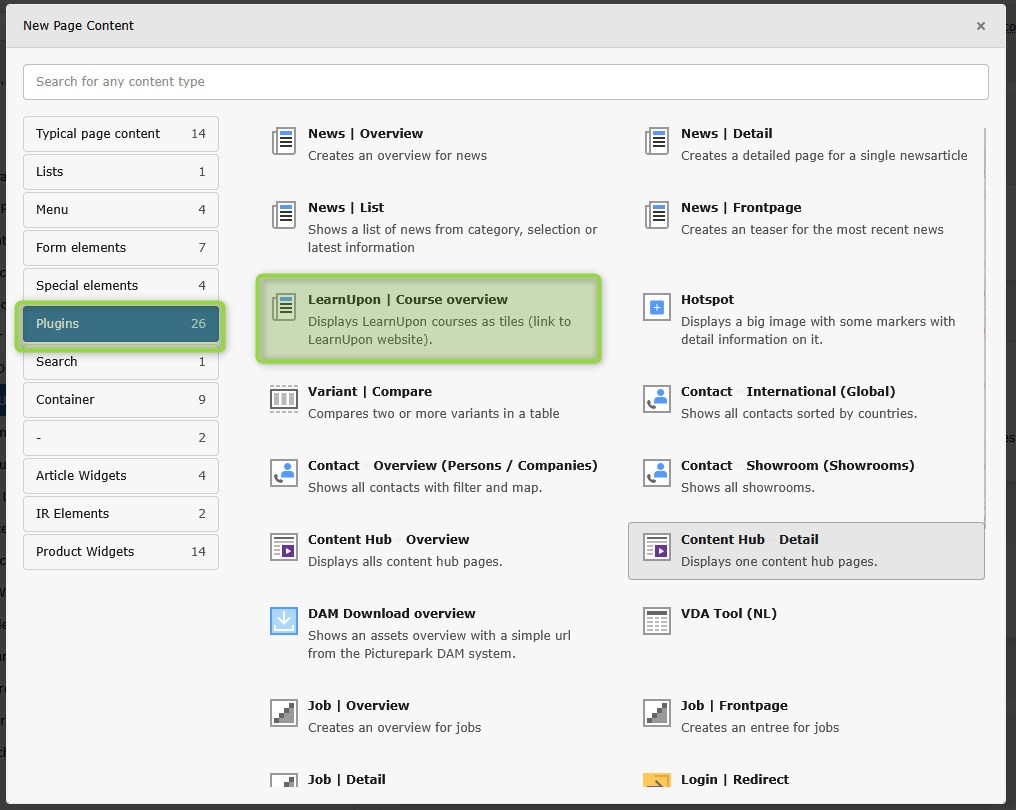Image resolution: width=1016 pixels, height=810 pixels.
Task: Click 'Compares two or more variants' description
Action: point(433,414)
